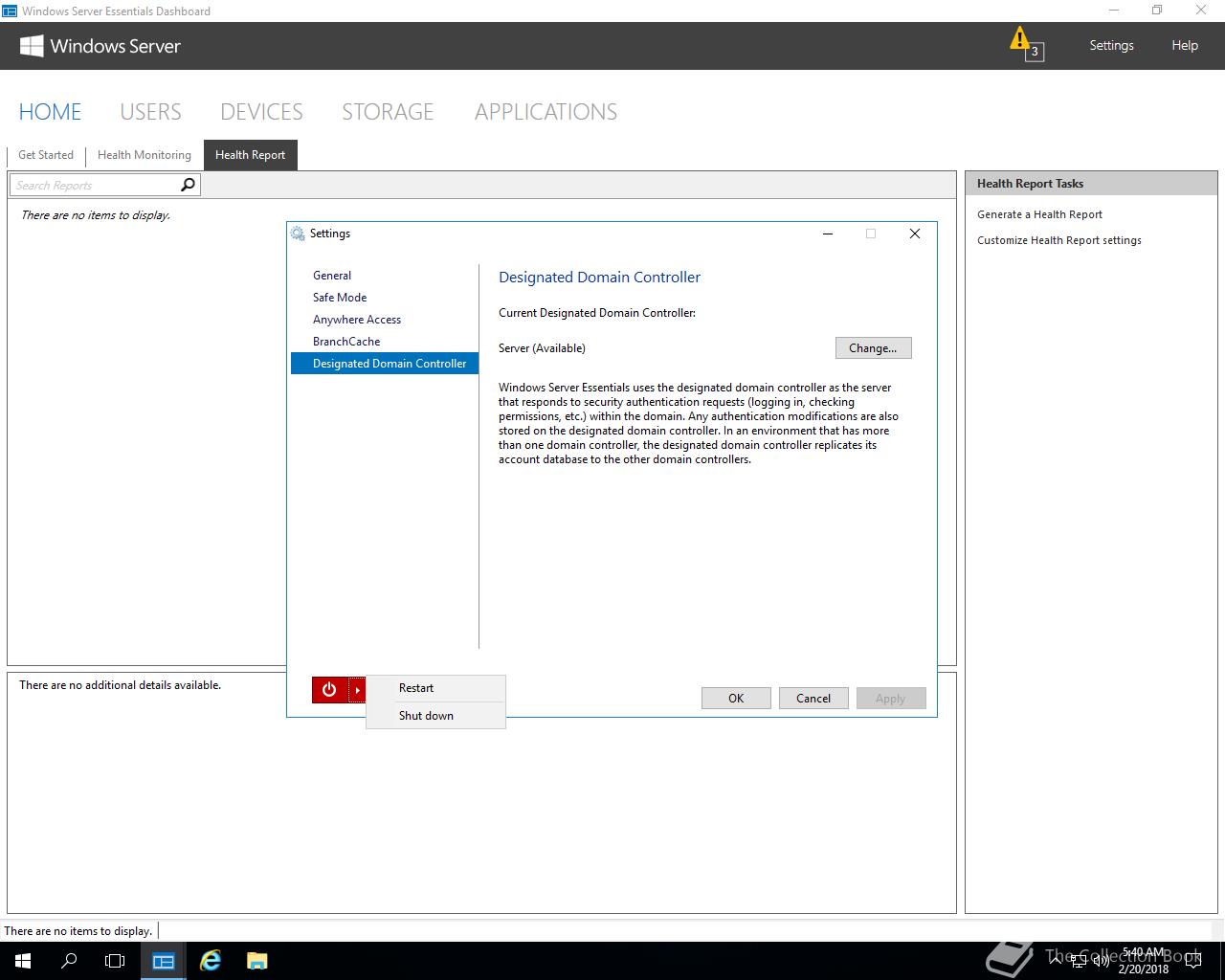
Task: Click Generate a Health Report task
Action: tap(1039, 214)
